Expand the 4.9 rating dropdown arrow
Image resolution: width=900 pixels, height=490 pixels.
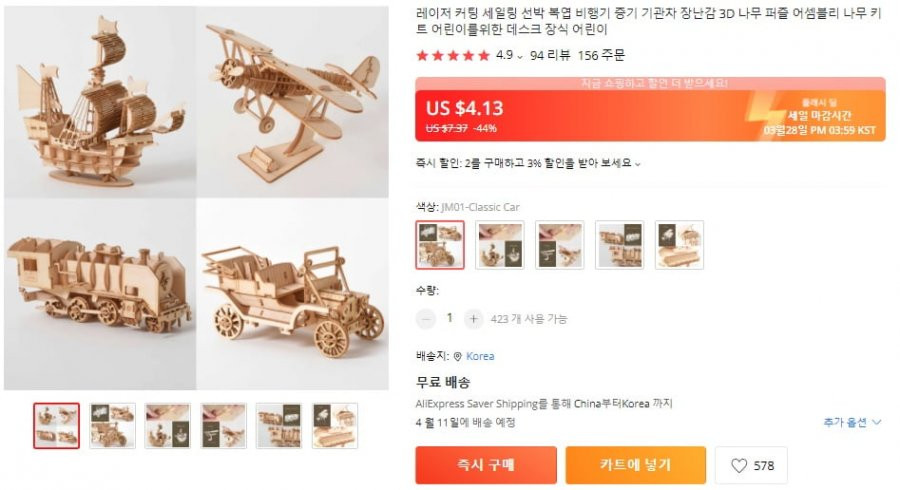click(x=520, y=57)
